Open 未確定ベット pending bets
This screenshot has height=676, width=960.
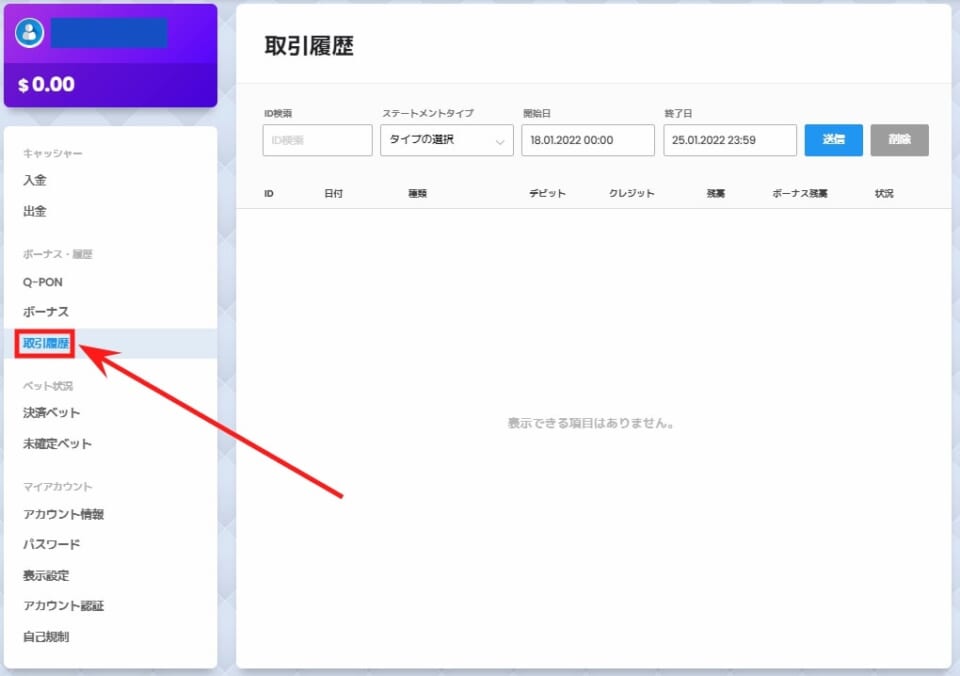pyautogui.click(x=58, y=443)
